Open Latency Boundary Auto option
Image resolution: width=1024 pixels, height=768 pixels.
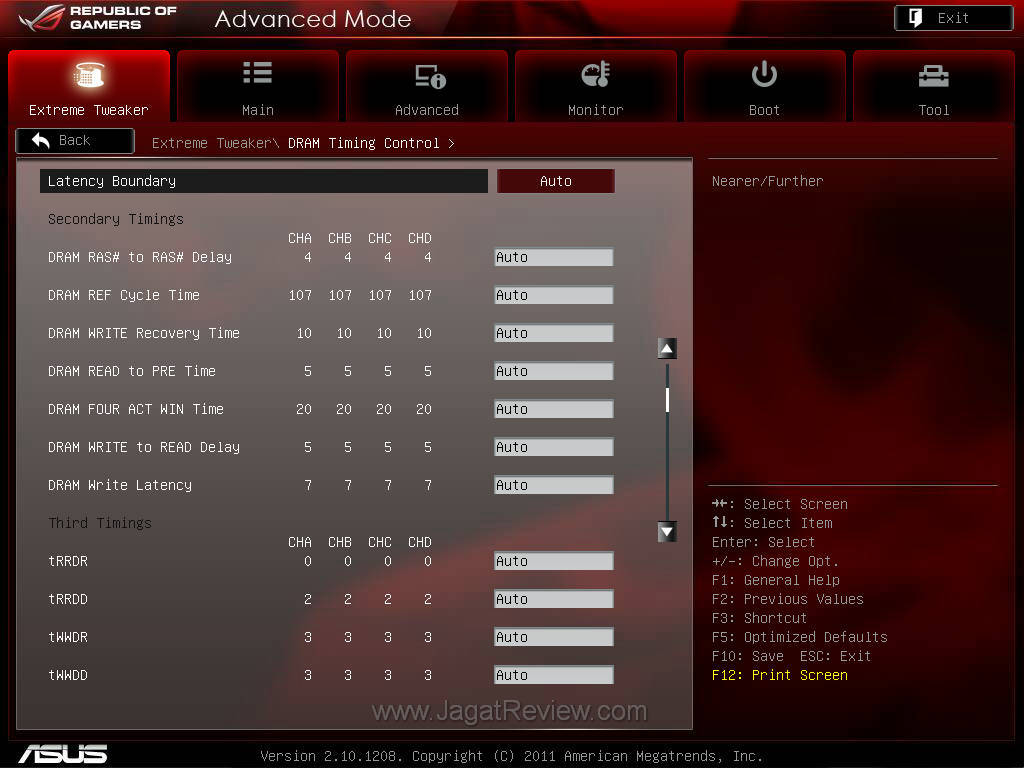[556, 181]
